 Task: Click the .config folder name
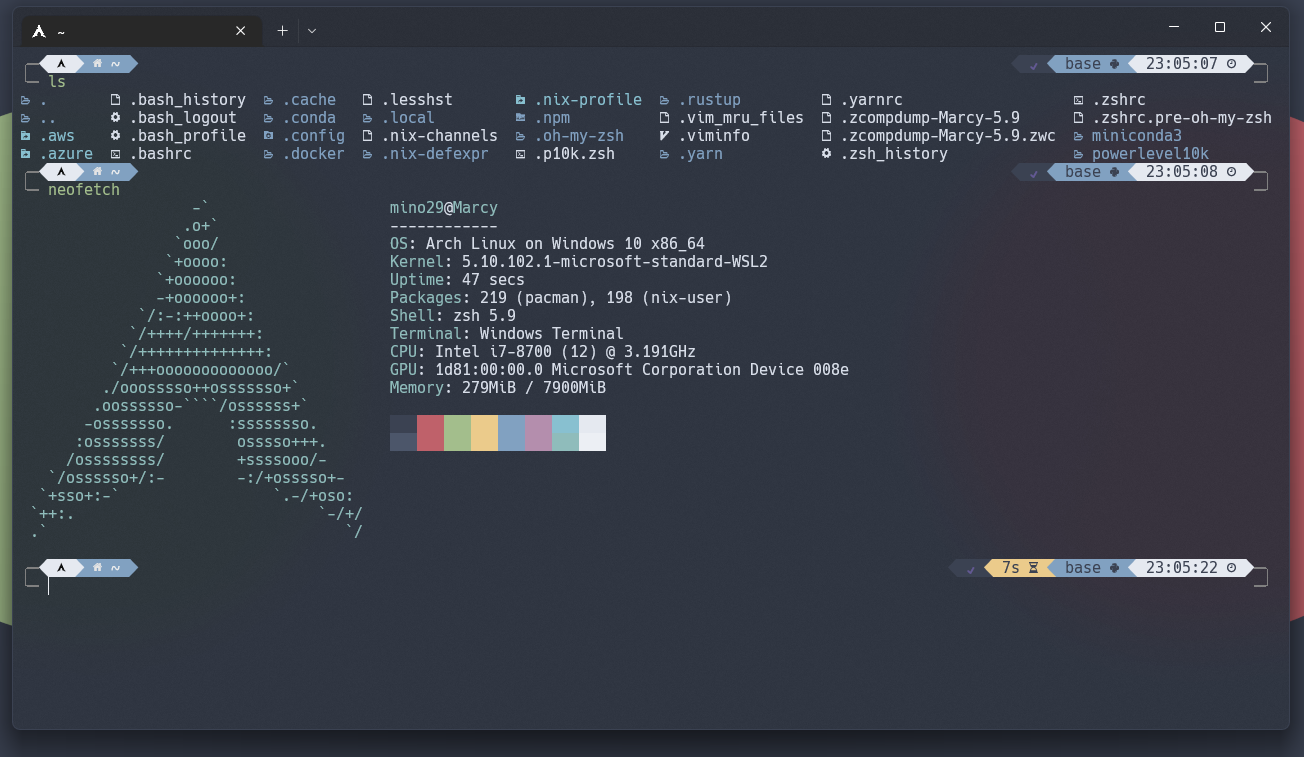pos(313,136)
